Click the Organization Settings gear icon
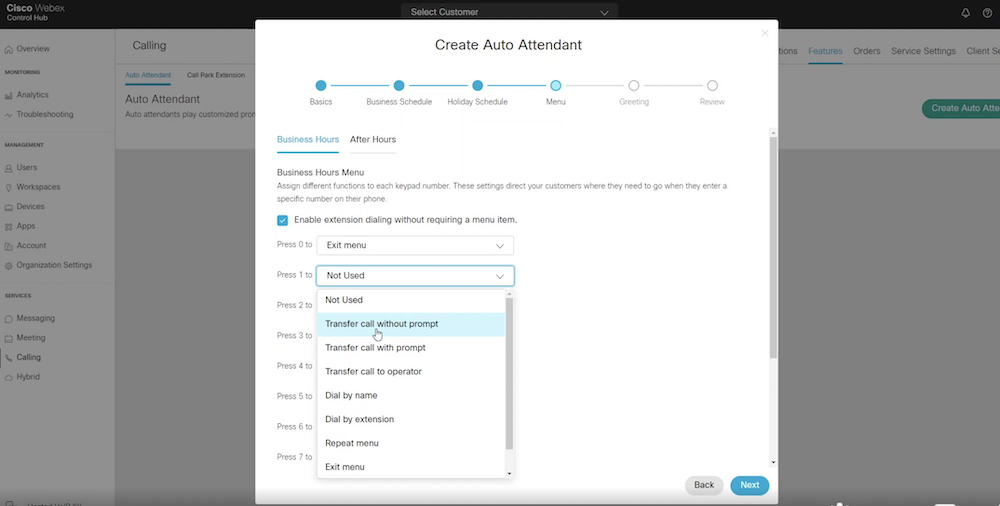The height and width of the screenshot is (506, 1000). click(9, 265)
